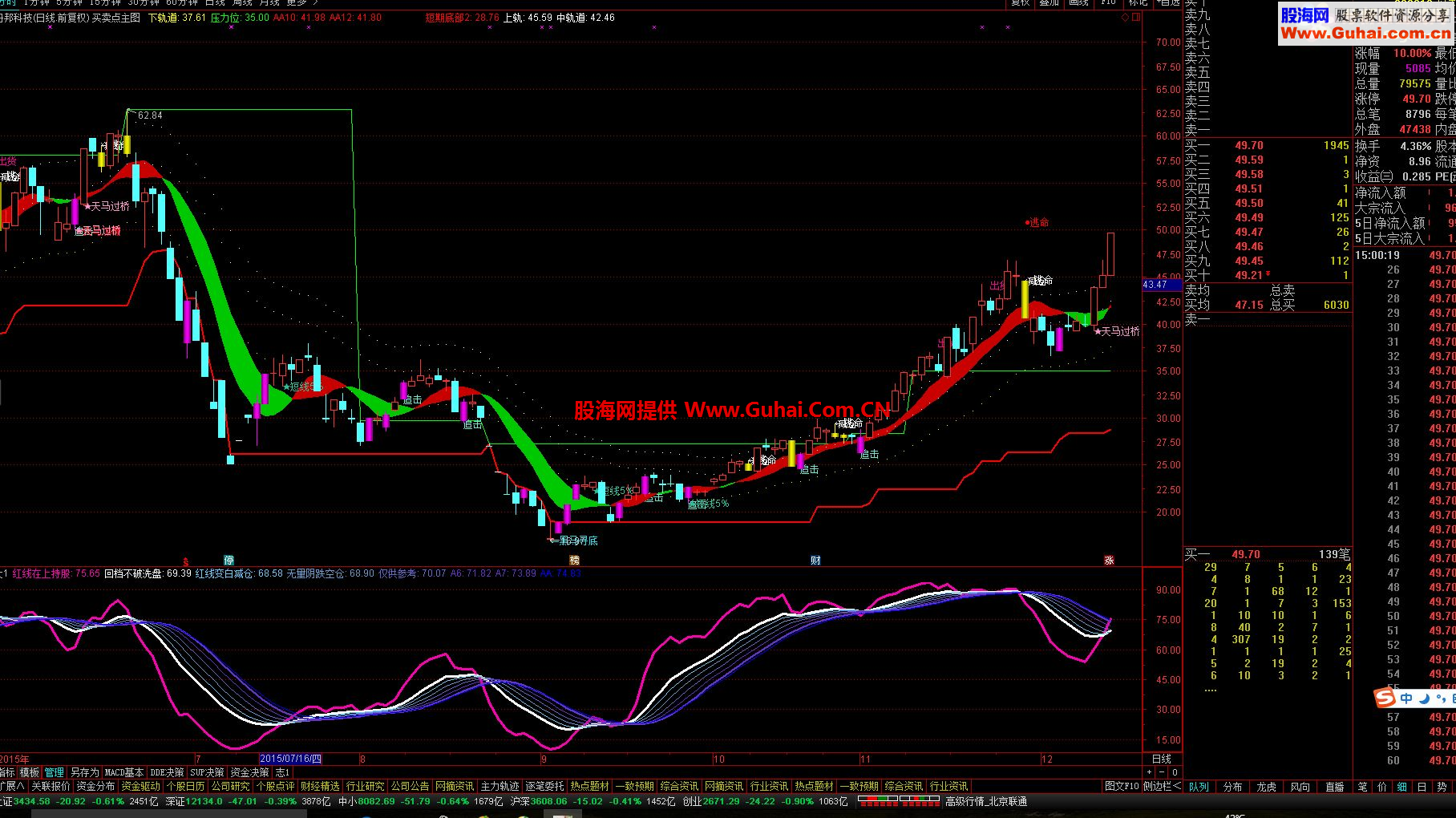
Task: Click the 15:00:19 trade time entry
Action: pyautogui.click(x=1377, y=256)
